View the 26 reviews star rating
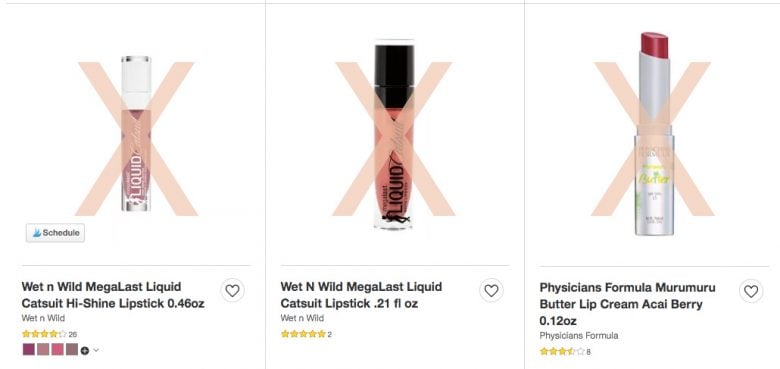780x369 pixels. (x=49, y=334)
